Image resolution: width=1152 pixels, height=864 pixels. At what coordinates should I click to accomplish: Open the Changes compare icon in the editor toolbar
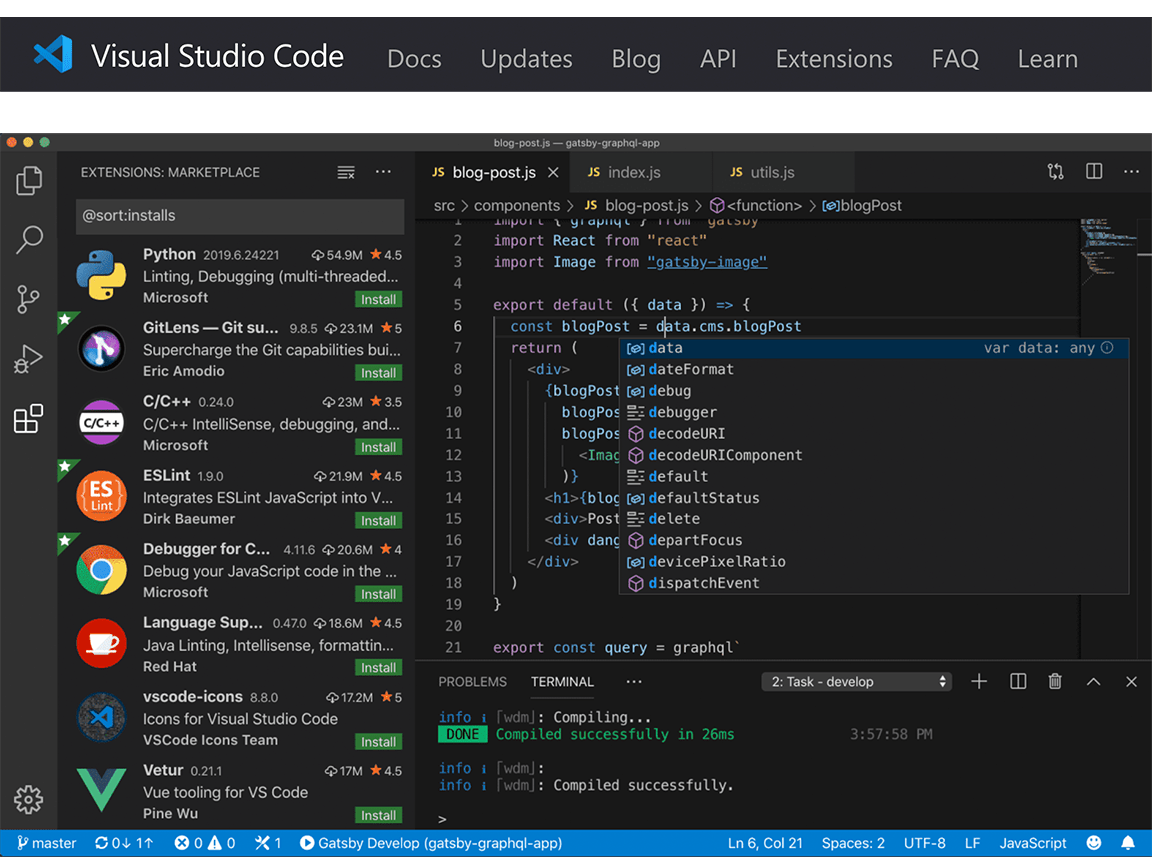pos(1056,171)
